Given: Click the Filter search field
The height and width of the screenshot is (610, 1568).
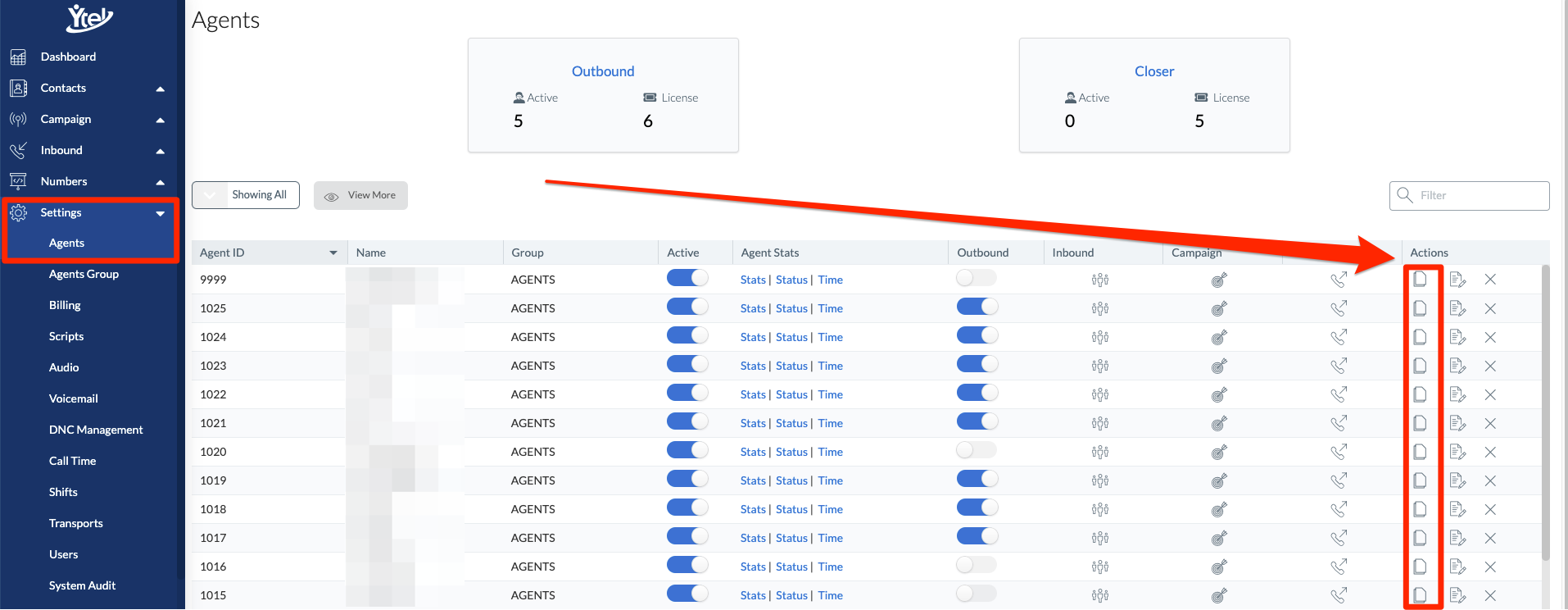Looking at the screenshot, I should (x=1470, y=195).
